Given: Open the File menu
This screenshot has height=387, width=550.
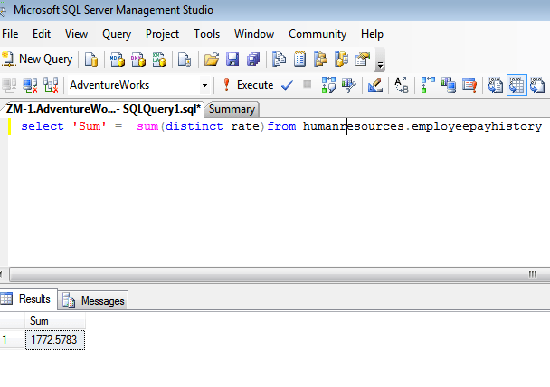Looking at the screenshot, I should pos(10,34).
